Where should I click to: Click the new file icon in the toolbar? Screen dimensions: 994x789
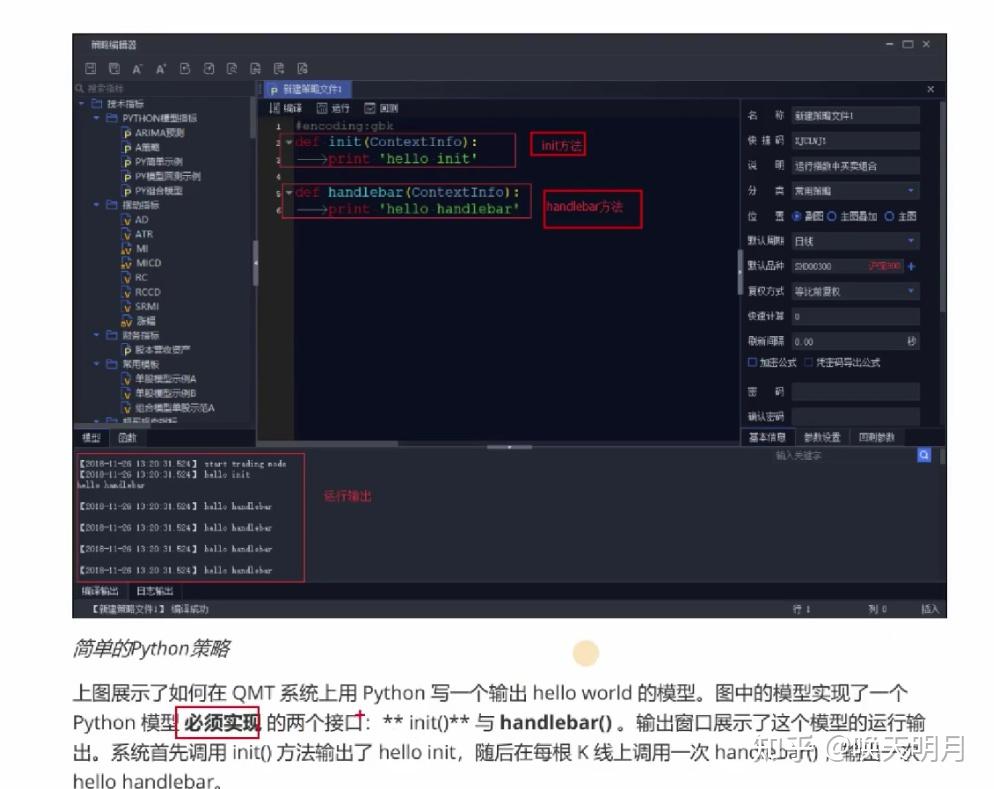coord(184,68)
